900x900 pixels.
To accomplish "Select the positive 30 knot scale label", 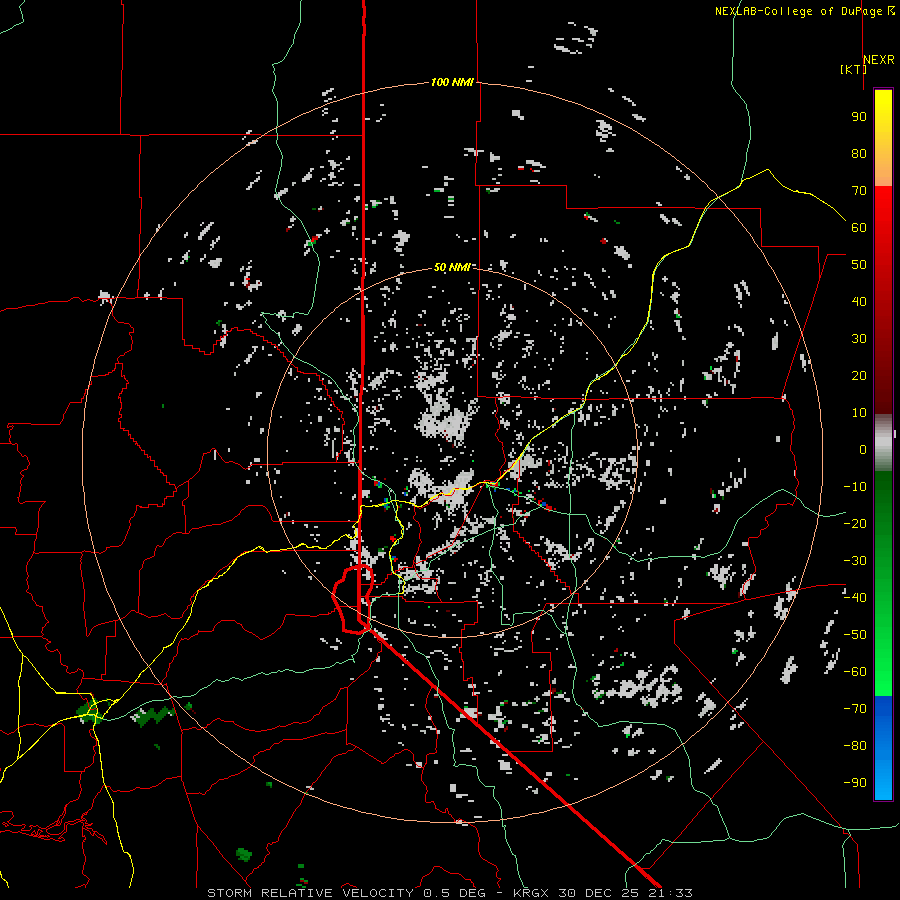I will click(859, 339).
